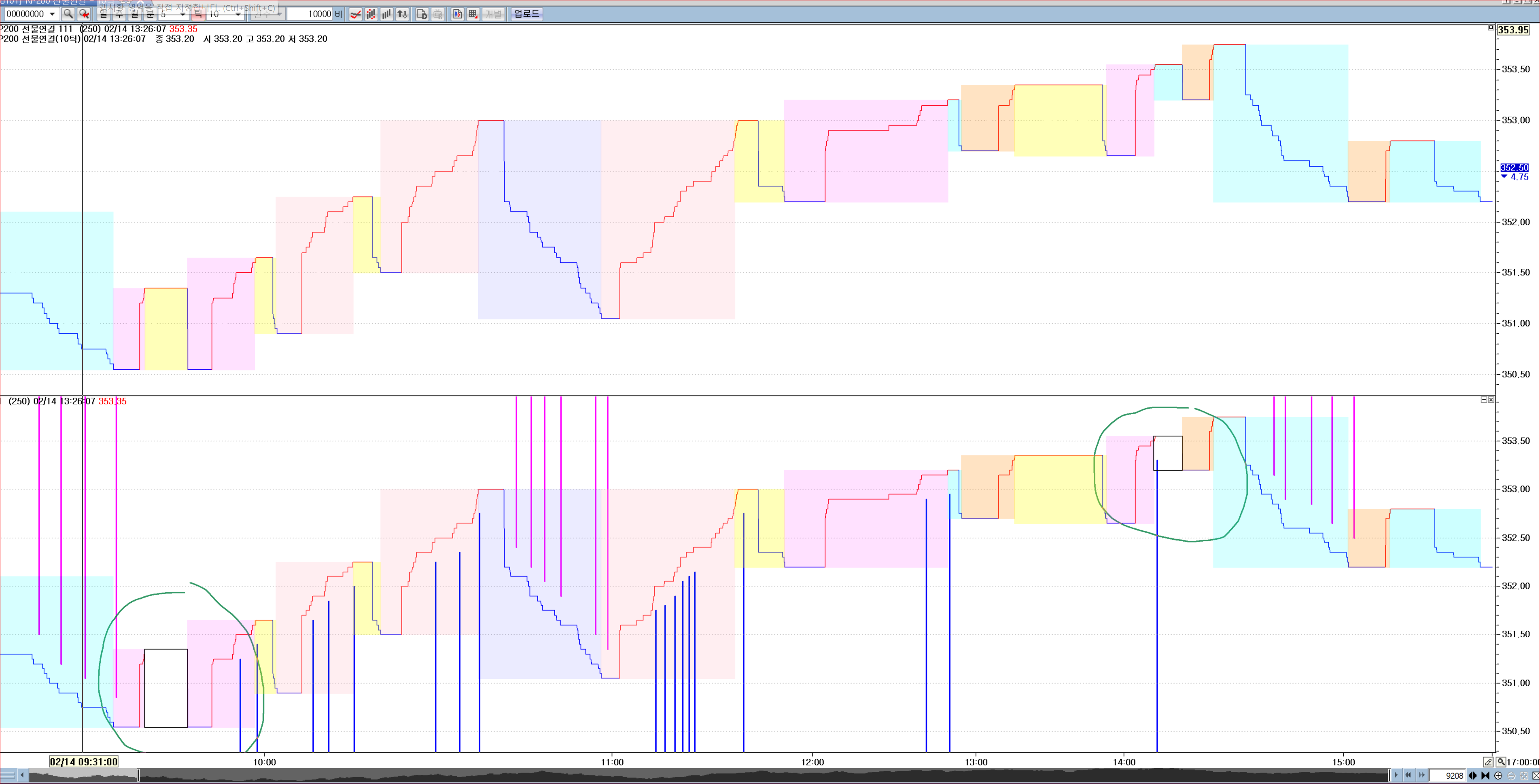Expand the minute interval 5 dropdown
1540x784 pixels.
pos(182,14)
